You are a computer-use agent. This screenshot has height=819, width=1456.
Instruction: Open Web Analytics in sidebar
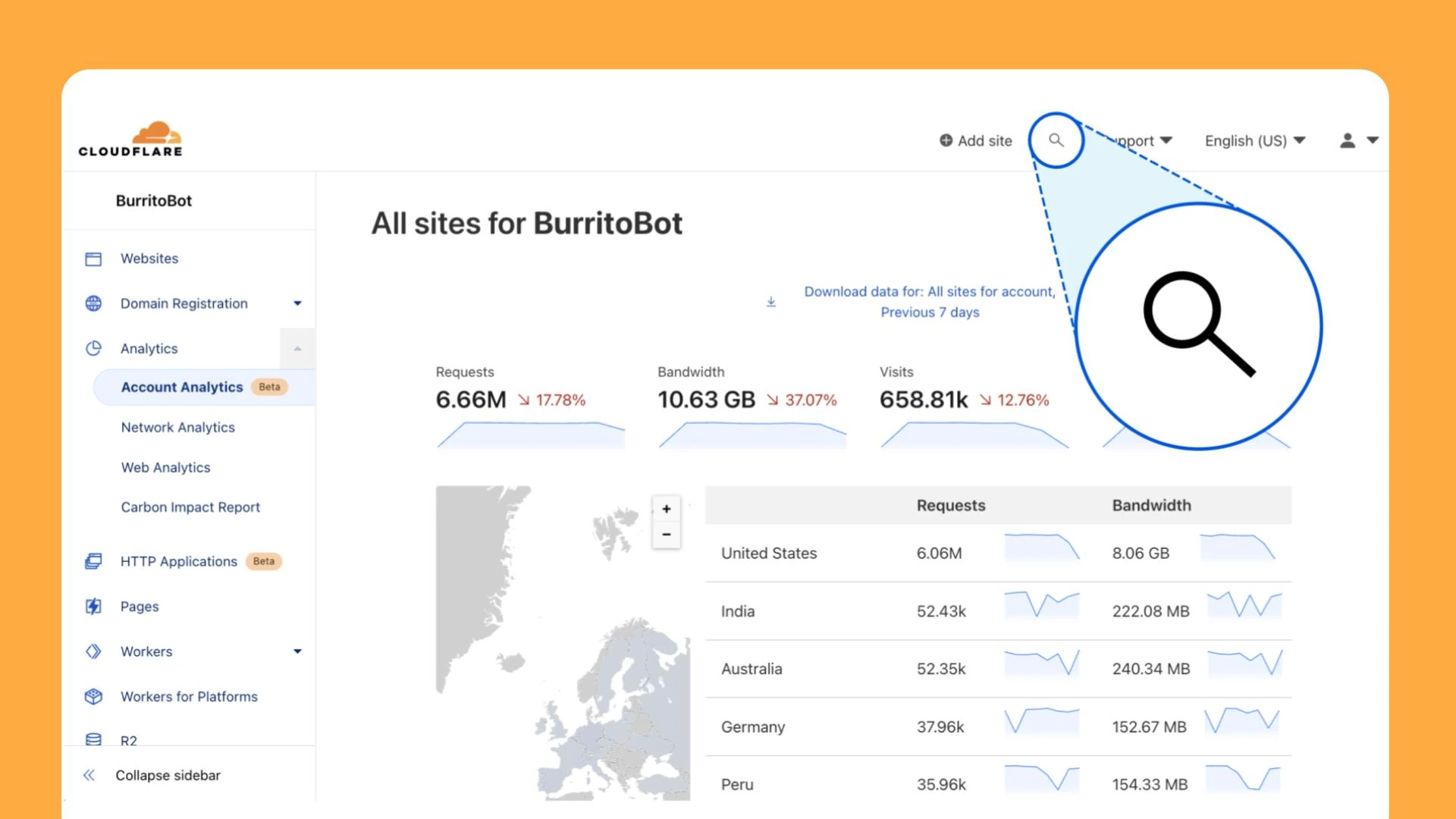point(166,468)
